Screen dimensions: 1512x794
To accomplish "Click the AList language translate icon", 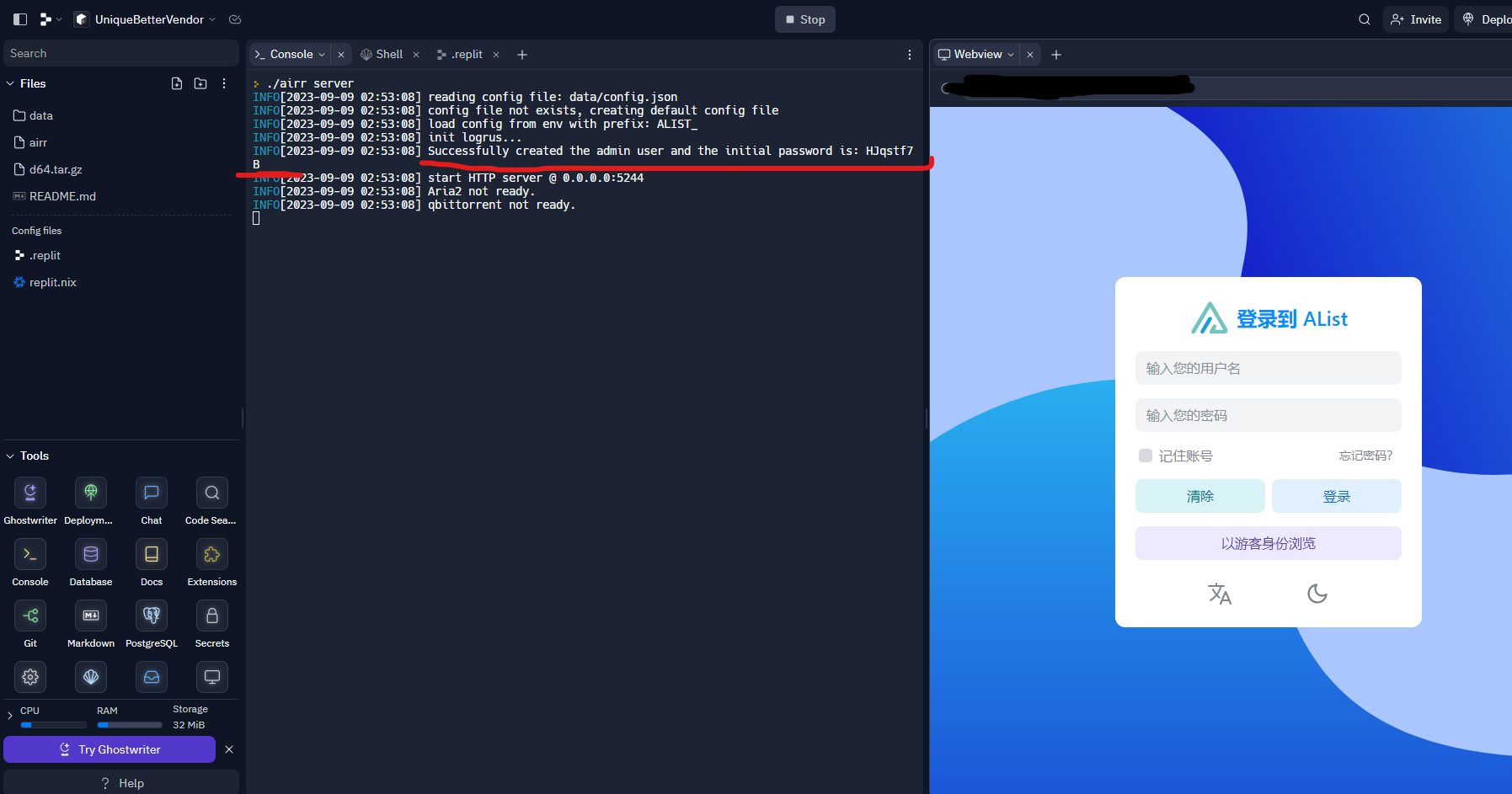I will click(x=1220, y=594).
